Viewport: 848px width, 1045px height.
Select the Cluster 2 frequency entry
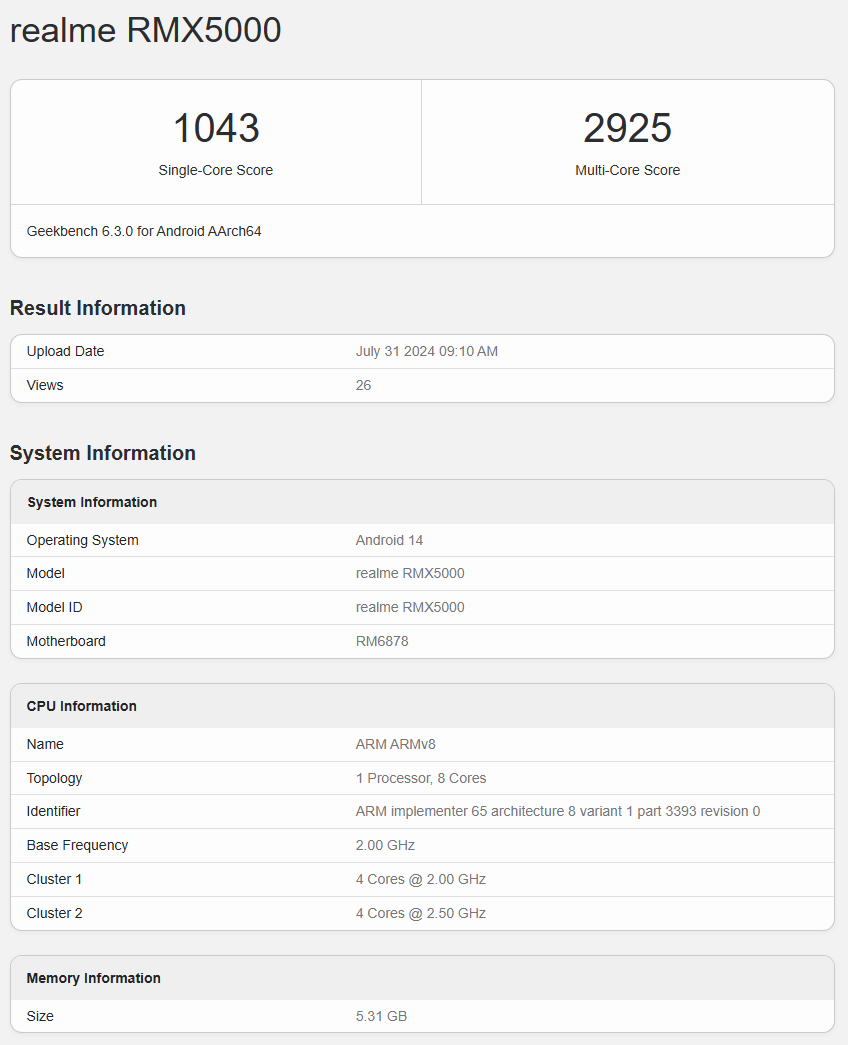(x=418, y=913)
